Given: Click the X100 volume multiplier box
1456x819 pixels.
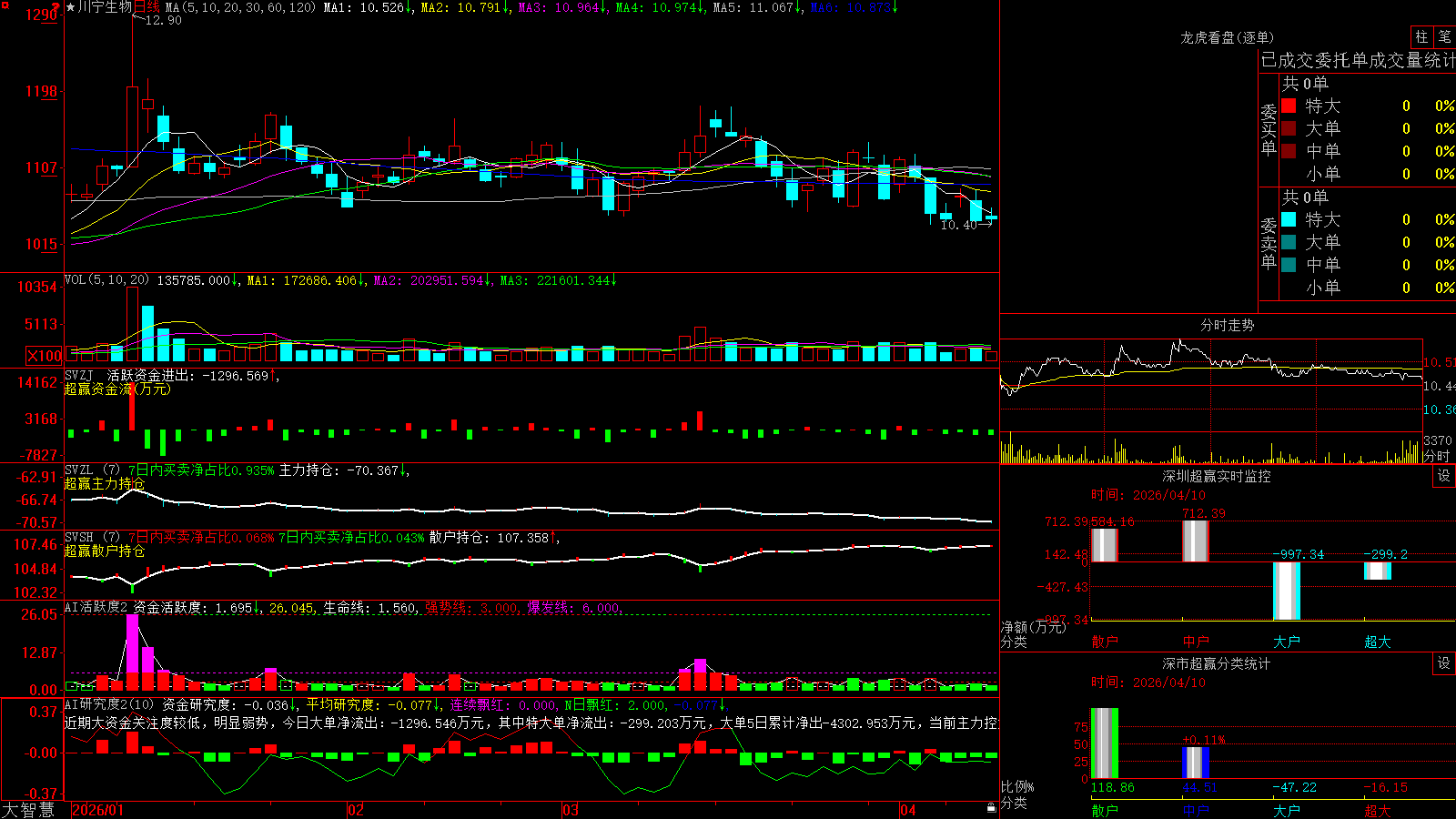Looking at the screenshot, I should (45, 356).
